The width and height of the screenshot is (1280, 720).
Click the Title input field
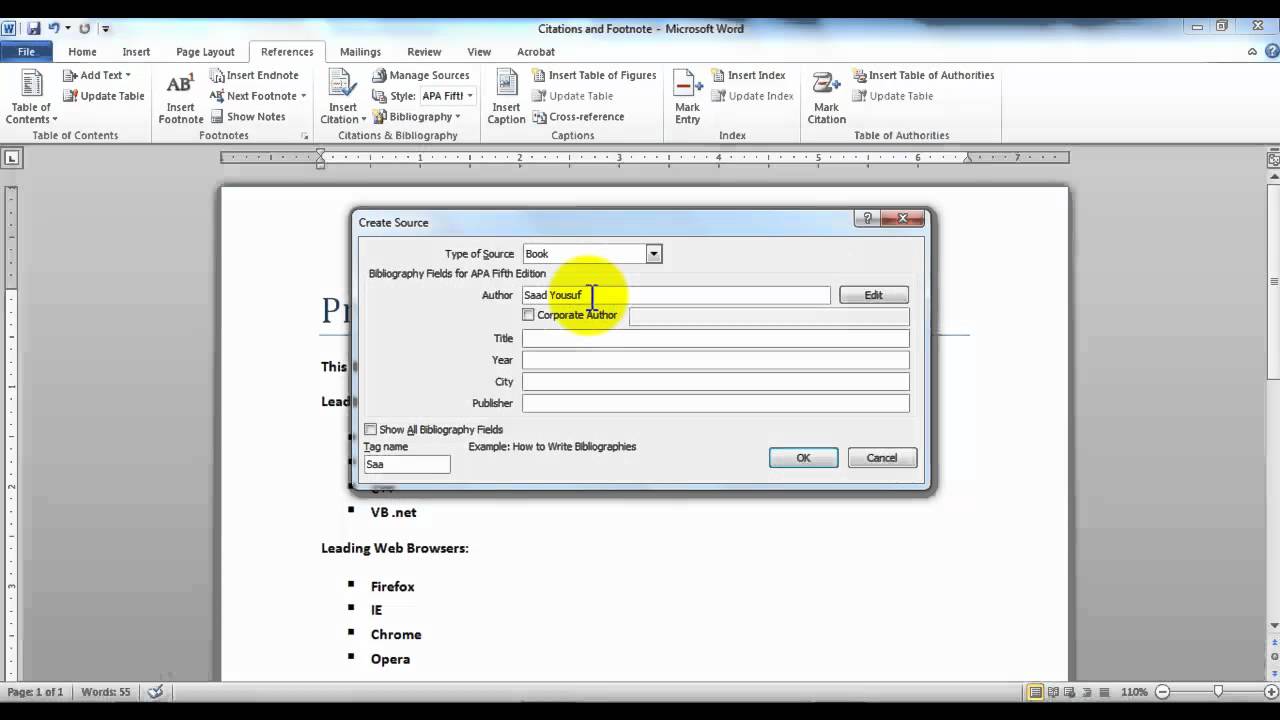tap(716, 339)
